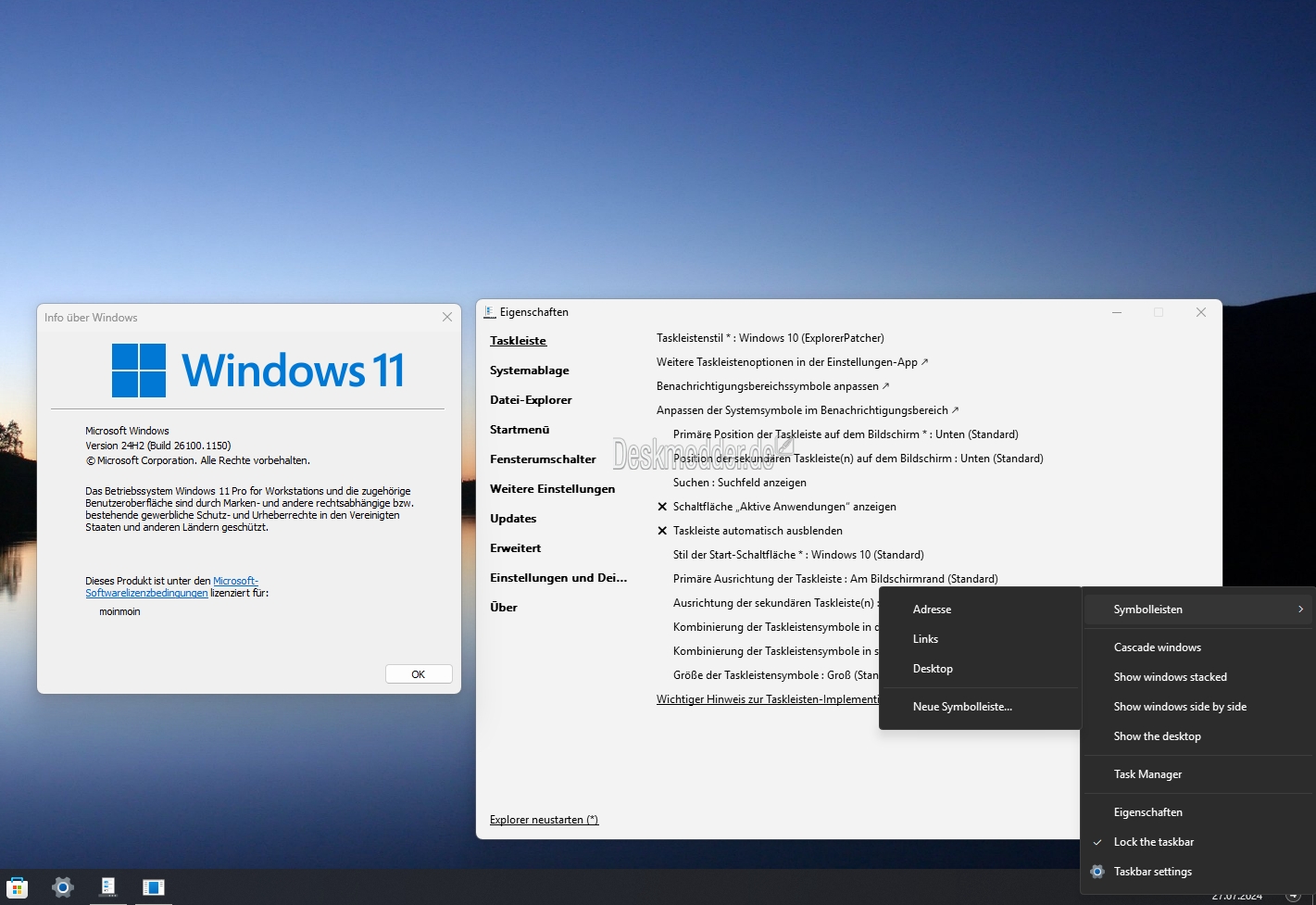Change Größe der Taskleistensymbole option
This screenshot has height=905, width=1316.
click(775, 675)
